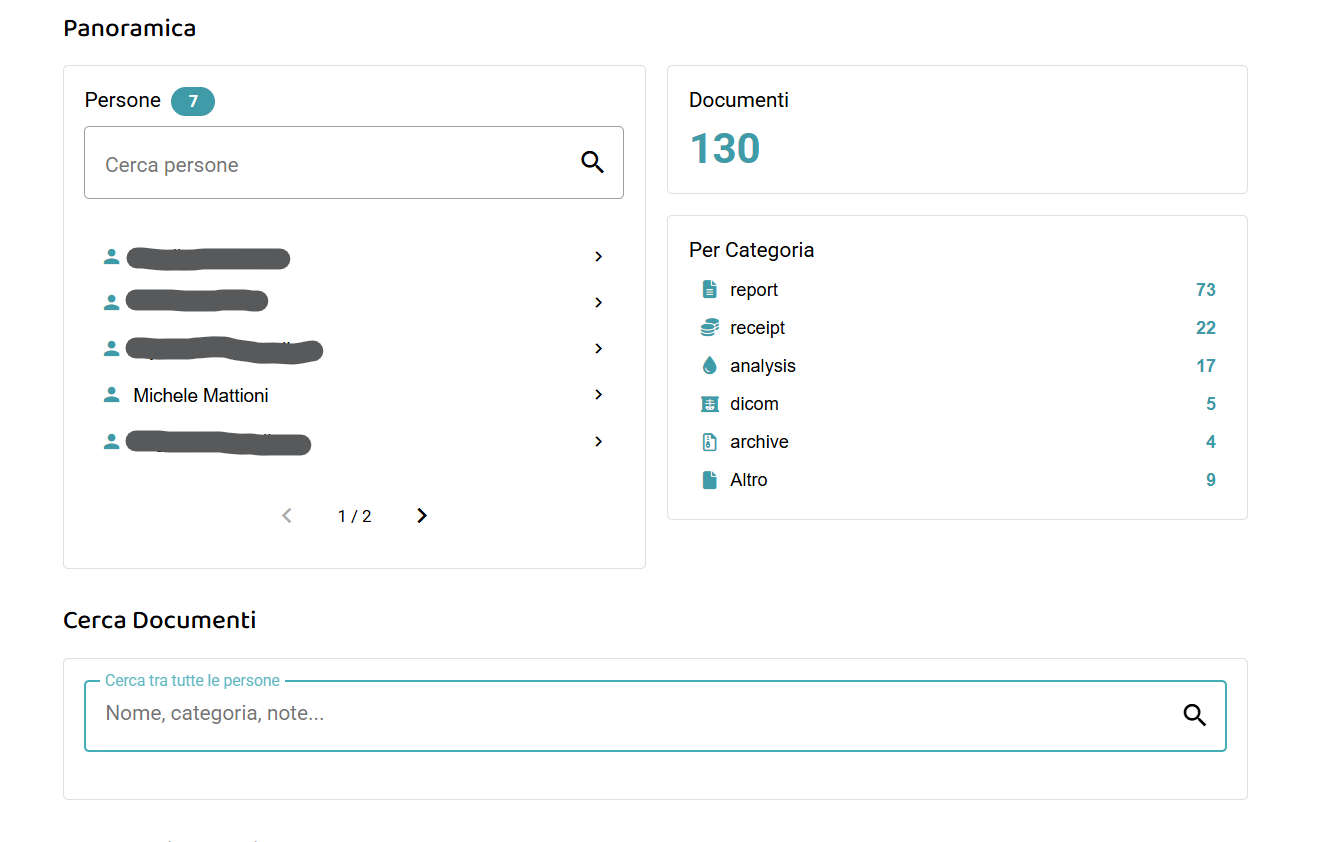Click the analysis droplet icon
Image resolution: width=1324 pixels, height=842 pixels.
pyautogui.click(x=710, y=366)
